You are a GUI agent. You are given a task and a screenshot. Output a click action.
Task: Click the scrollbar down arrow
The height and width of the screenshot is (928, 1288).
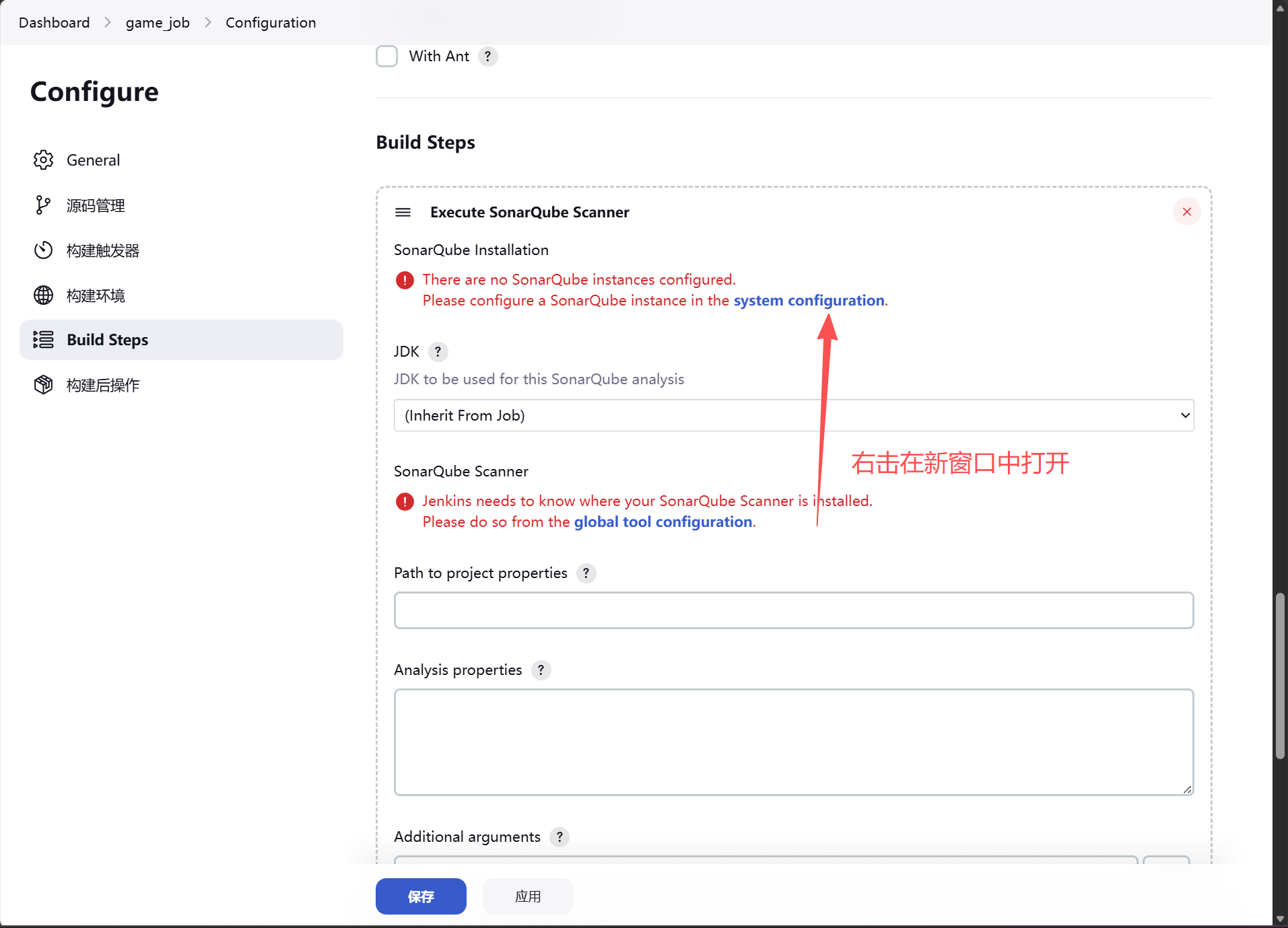1280,919
